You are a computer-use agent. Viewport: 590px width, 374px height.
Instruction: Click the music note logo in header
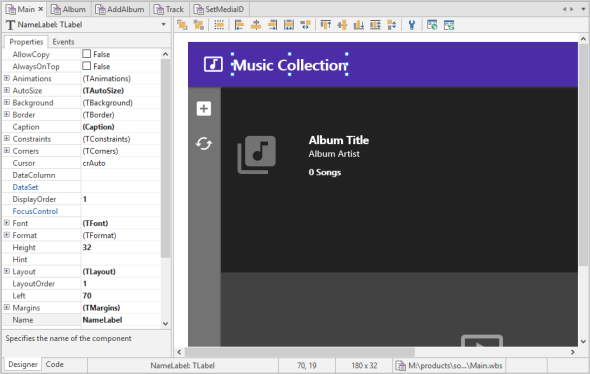213,64
